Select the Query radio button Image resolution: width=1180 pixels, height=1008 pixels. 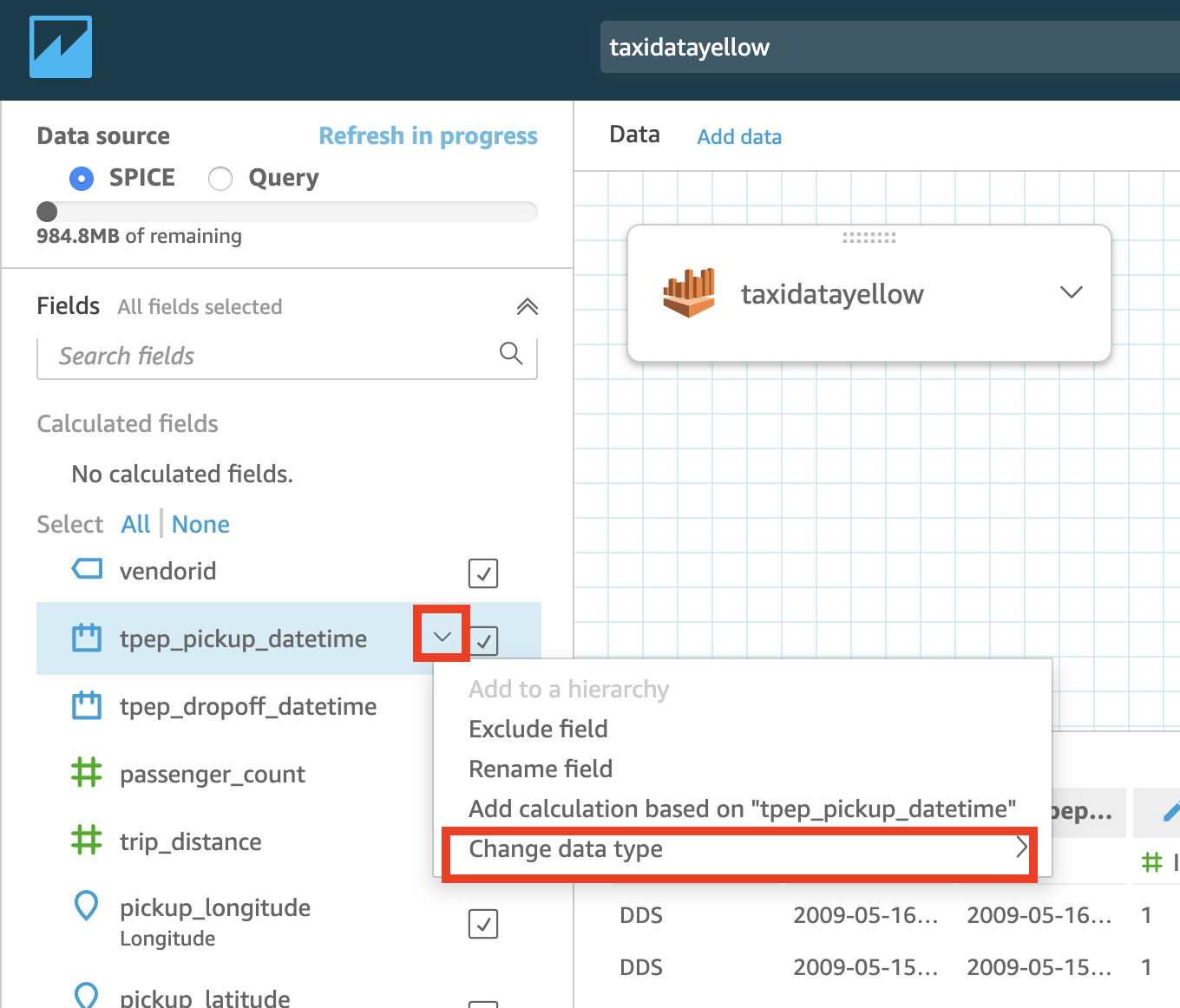(x=220, y=179)
